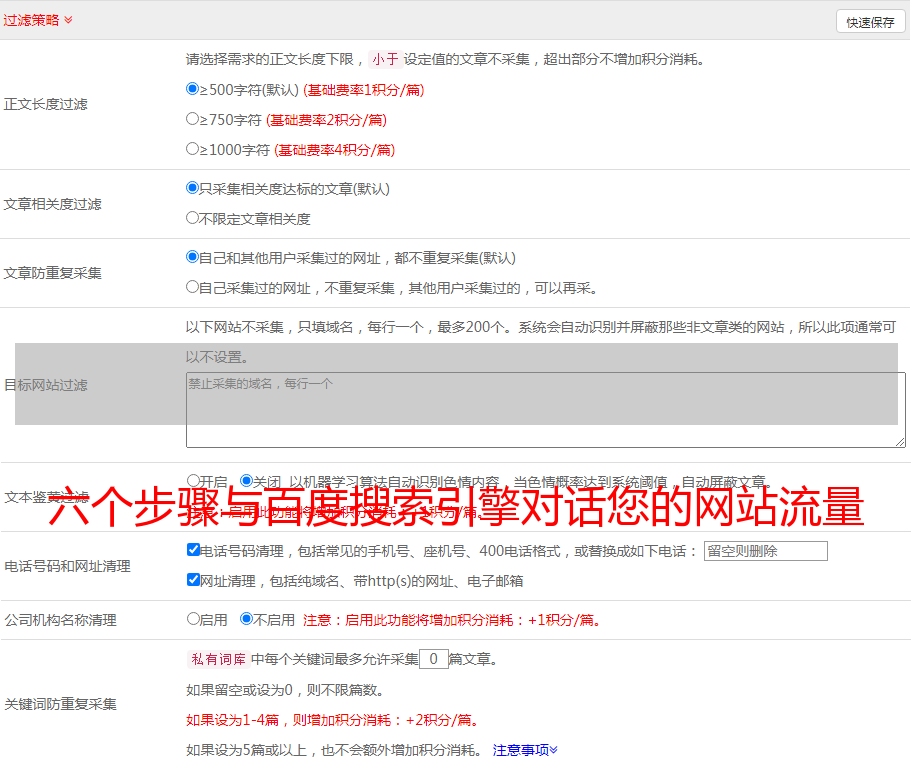The image size is (912, 768).
Task: Select the ≥750字符 radio option
Action: [x=193, y=119]
